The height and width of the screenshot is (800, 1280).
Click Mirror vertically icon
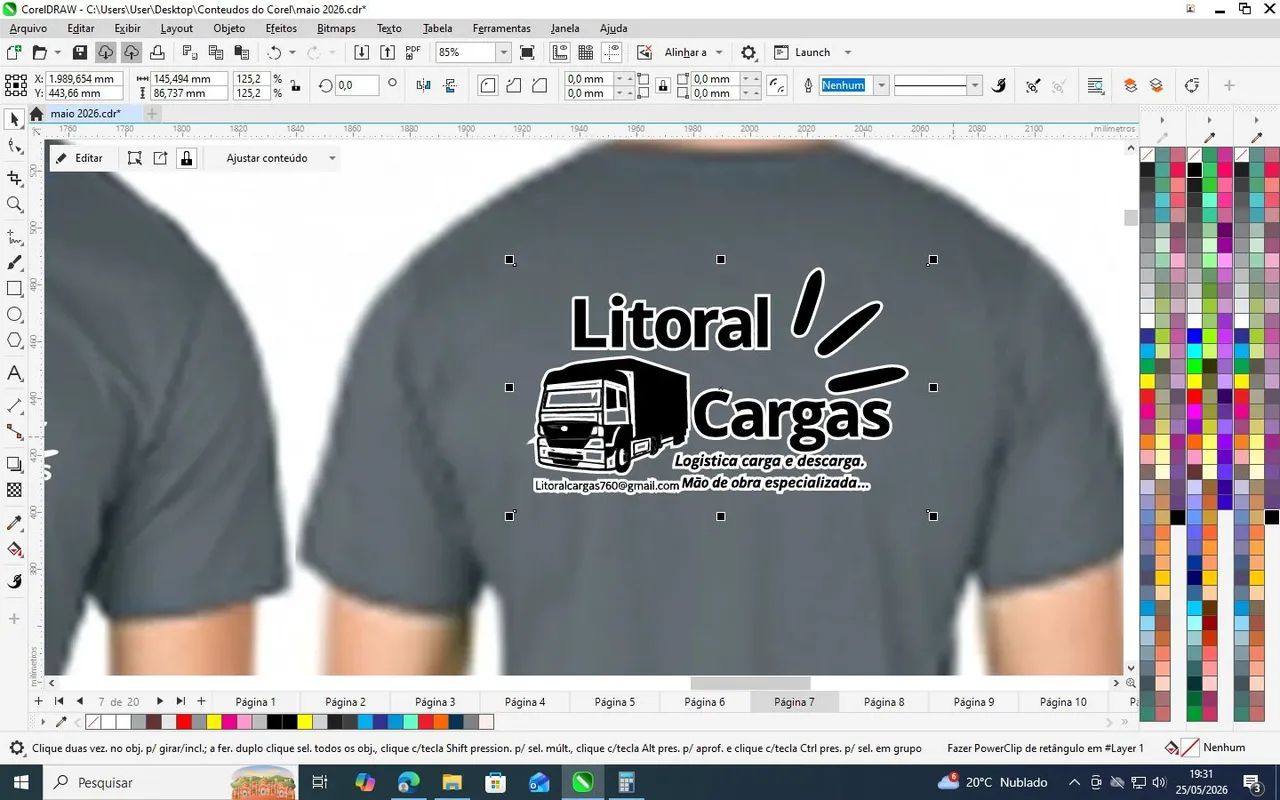pyautogui.click(x=449, y=86)
